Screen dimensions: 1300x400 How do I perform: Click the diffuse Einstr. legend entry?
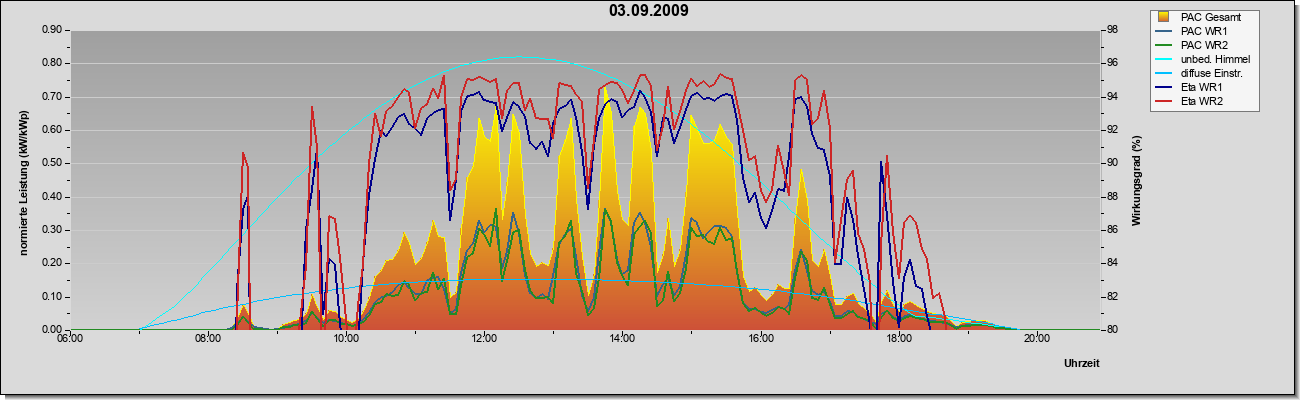[x=1202, y=74]
